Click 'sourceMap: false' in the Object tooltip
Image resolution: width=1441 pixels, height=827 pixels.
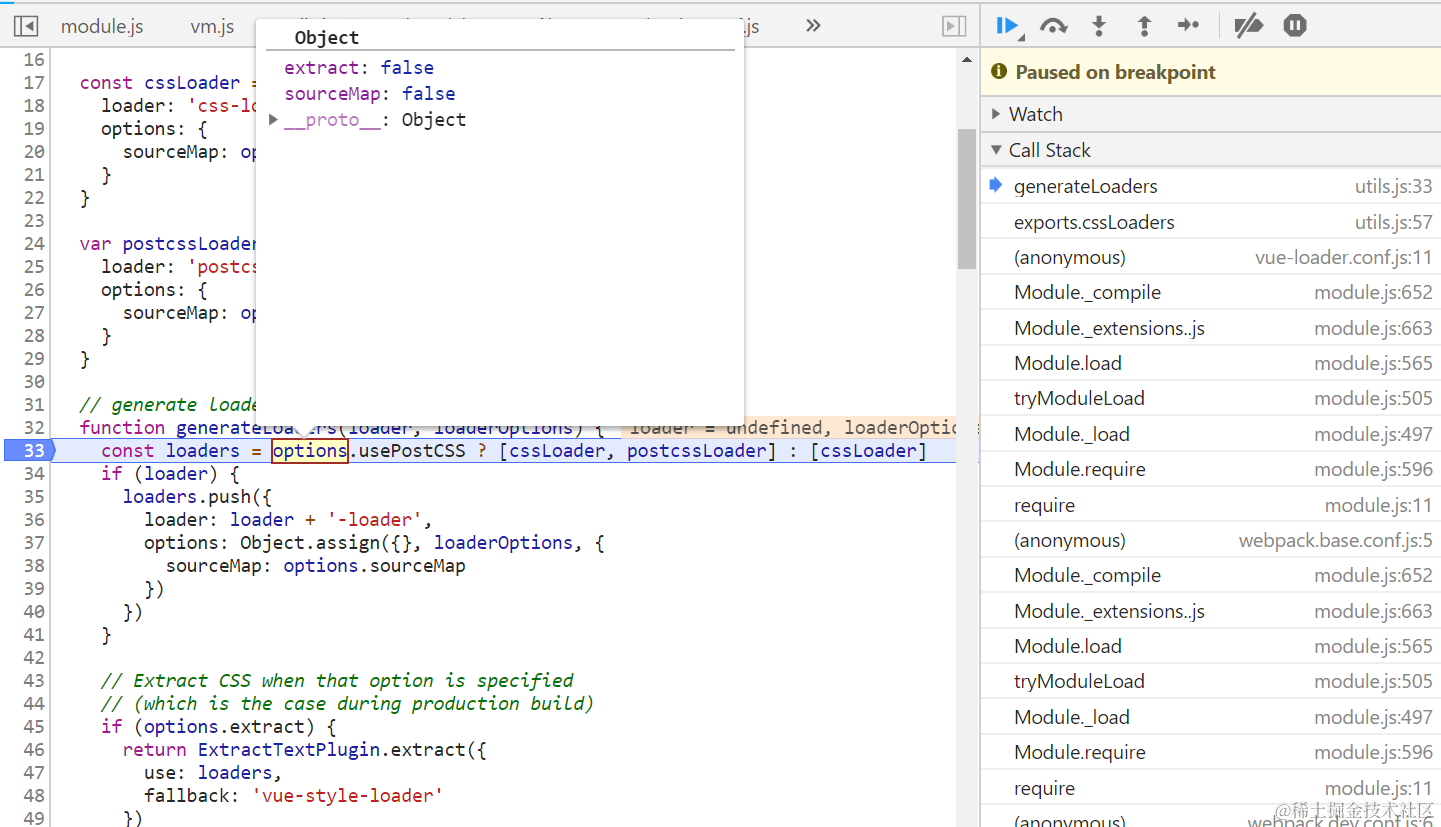coord(370,94)
